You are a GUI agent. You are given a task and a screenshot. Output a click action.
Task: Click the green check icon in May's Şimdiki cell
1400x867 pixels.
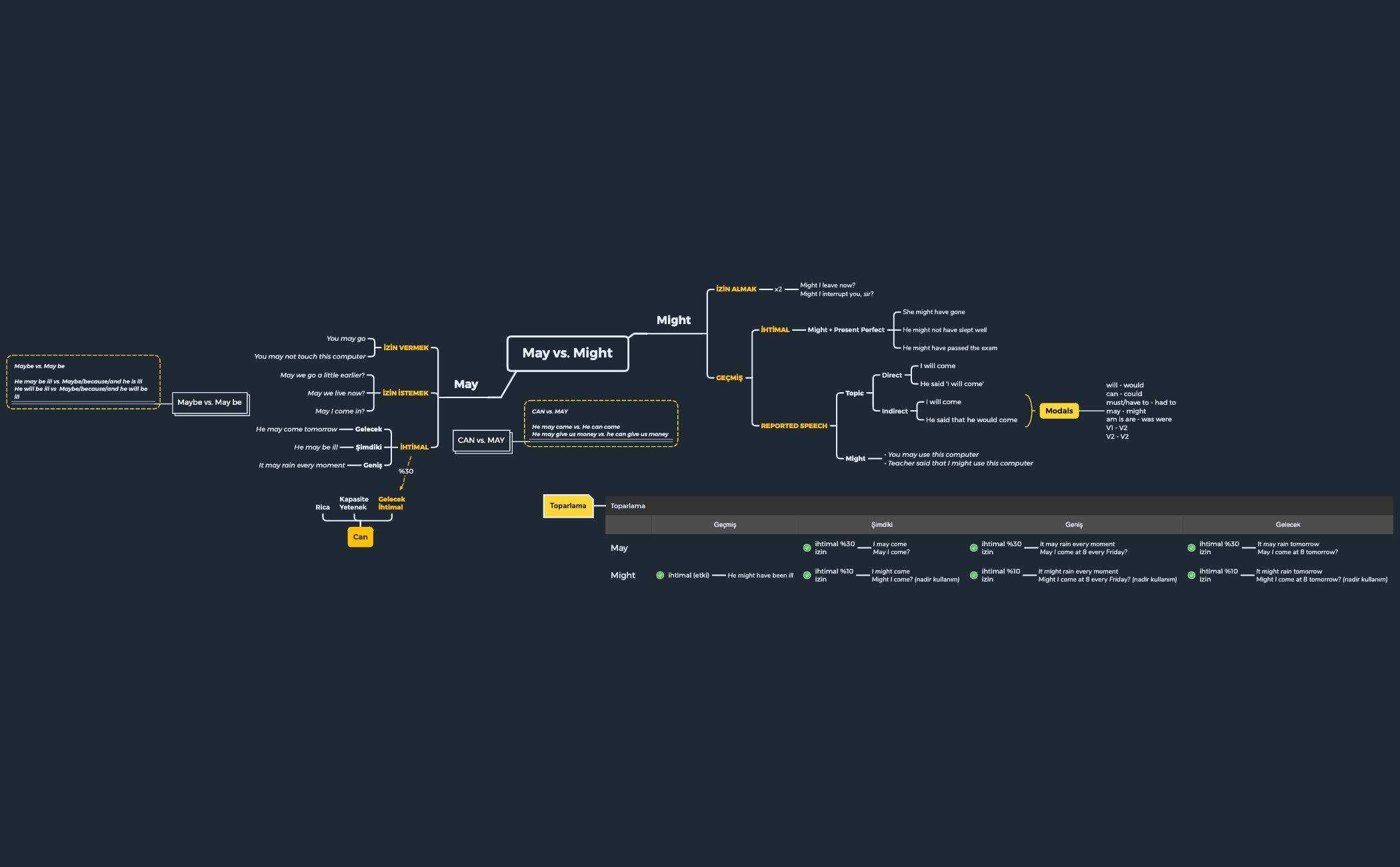coord(807,548)
